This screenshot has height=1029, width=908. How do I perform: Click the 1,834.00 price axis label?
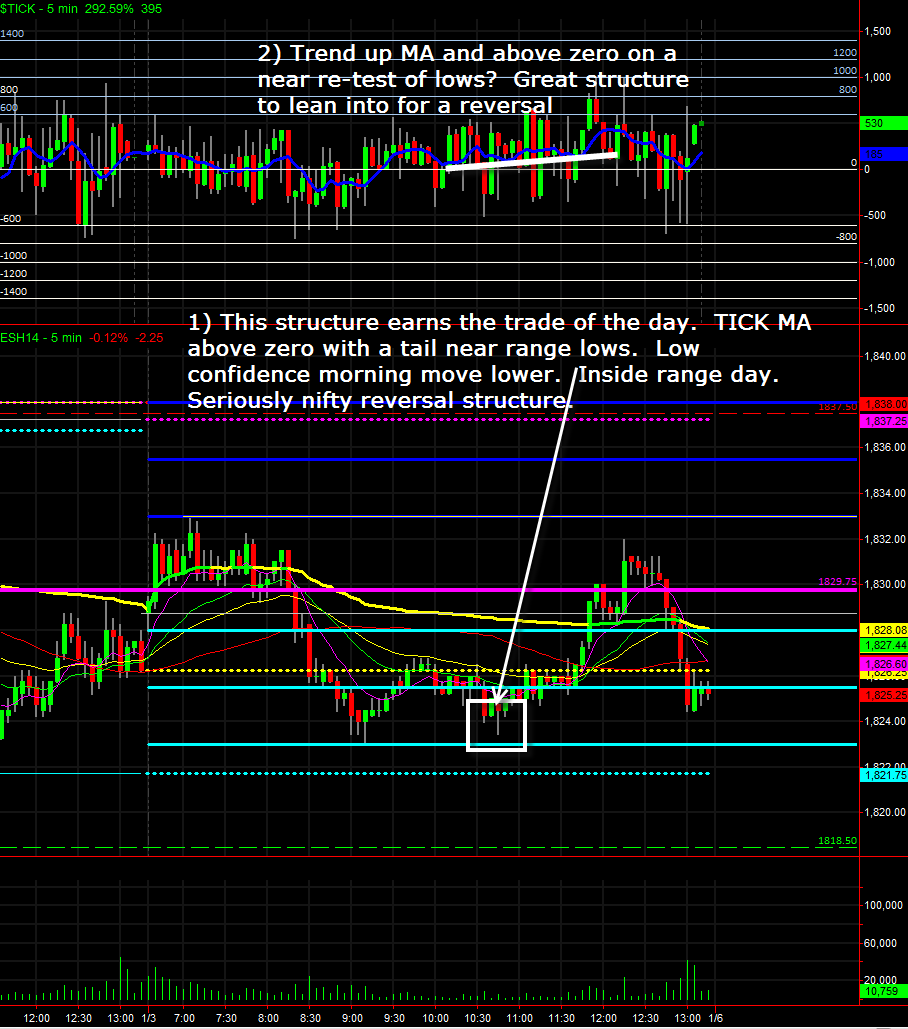click(x=885, y=493)
